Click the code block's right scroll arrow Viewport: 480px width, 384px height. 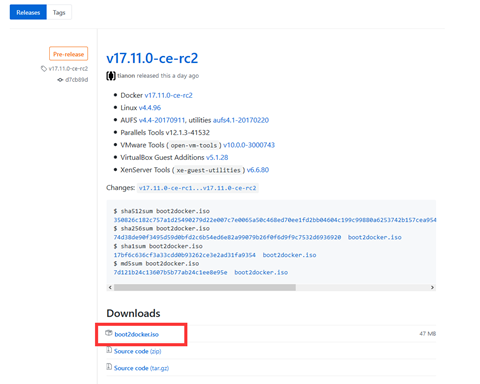tap(432, 287)
